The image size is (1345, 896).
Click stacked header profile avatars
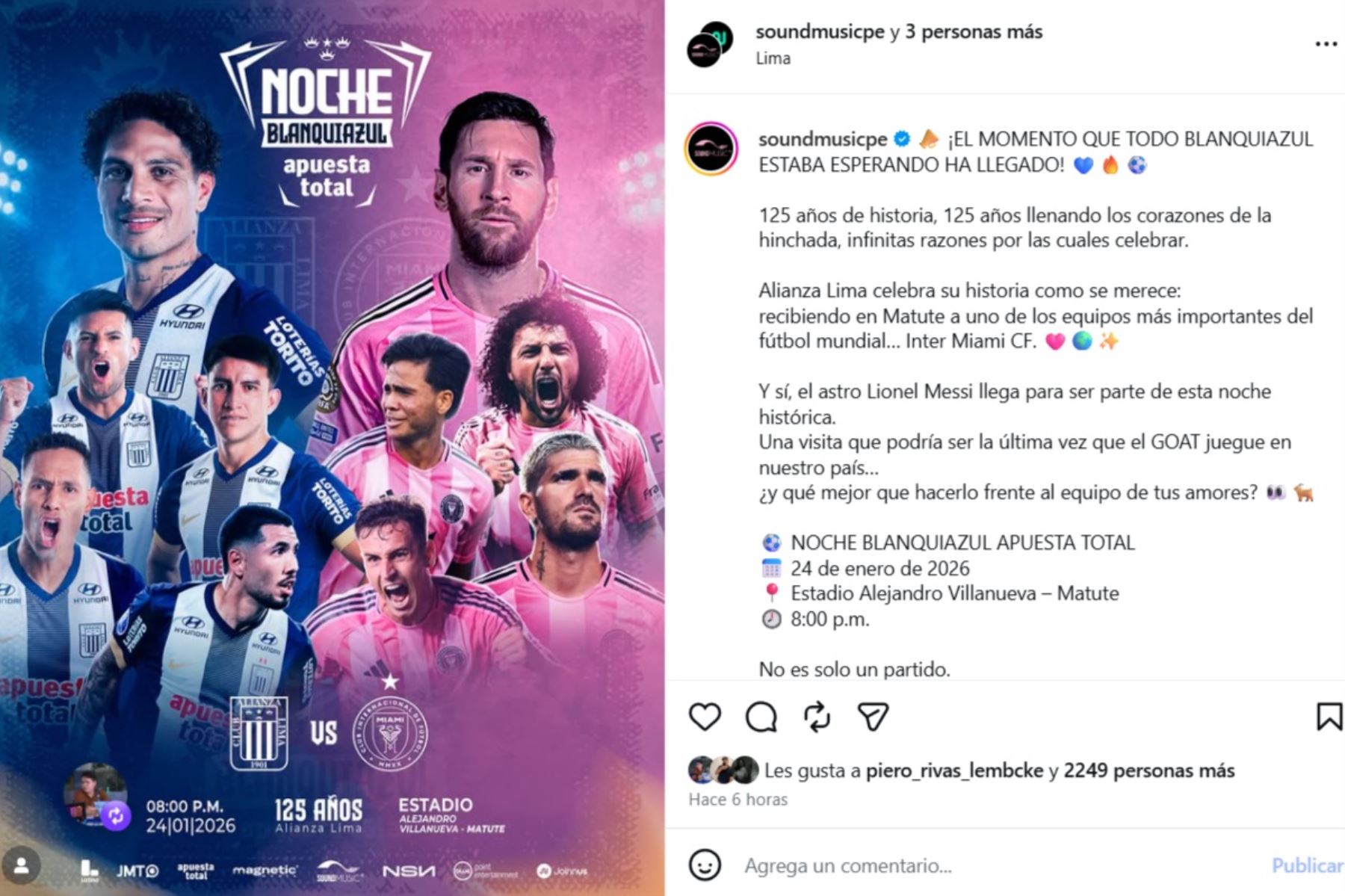710,44
